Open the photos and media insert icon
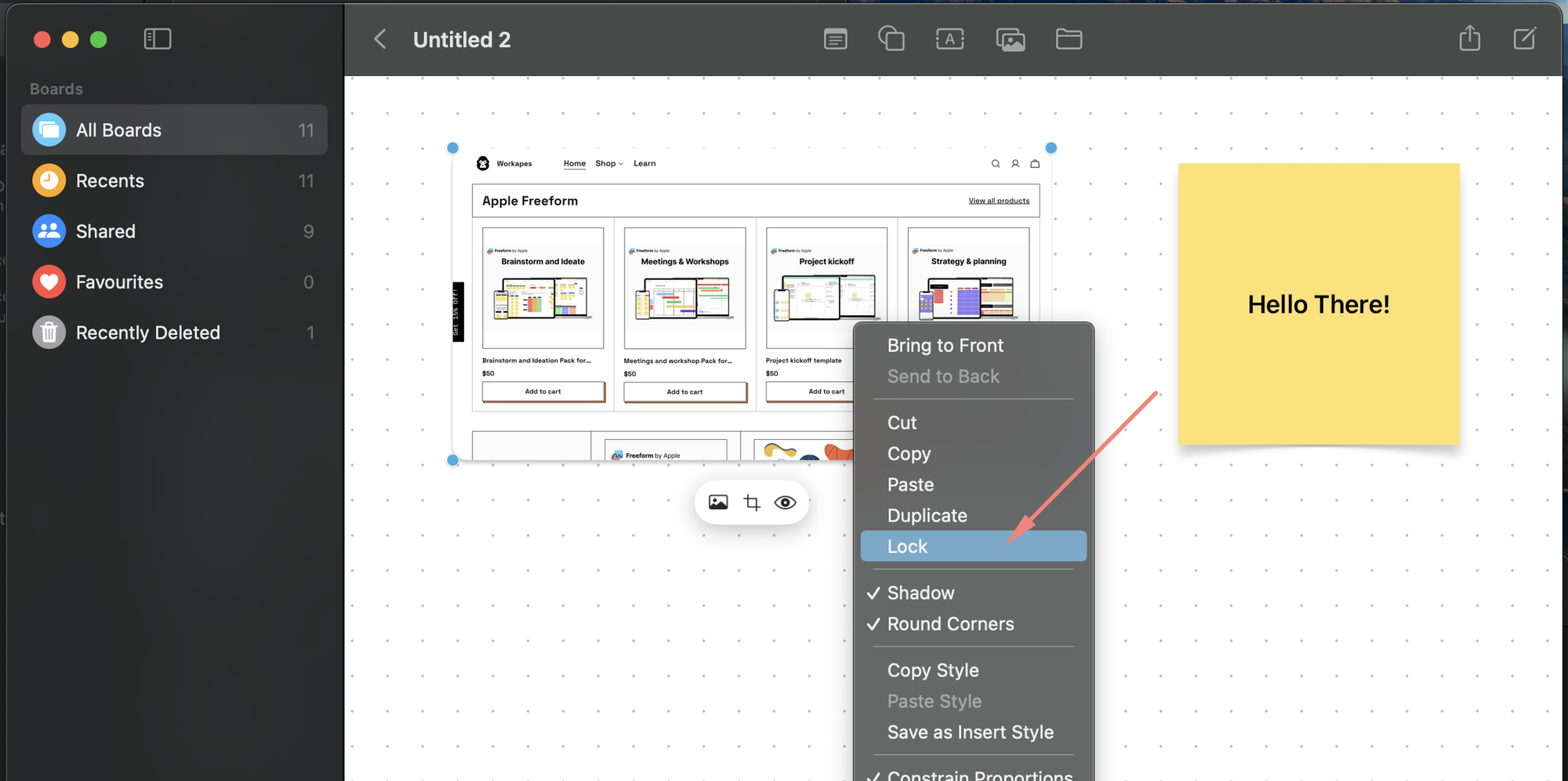 tap(1011, 39)
